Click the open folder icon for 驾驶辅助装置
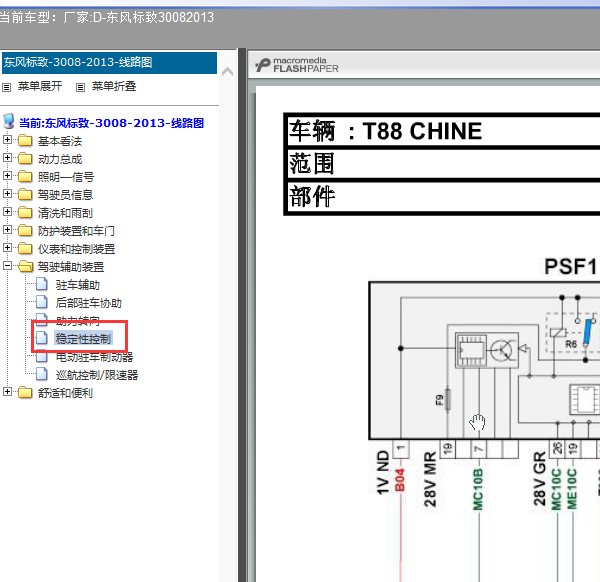Screen dimensions: 600x582 click(25, 266)
